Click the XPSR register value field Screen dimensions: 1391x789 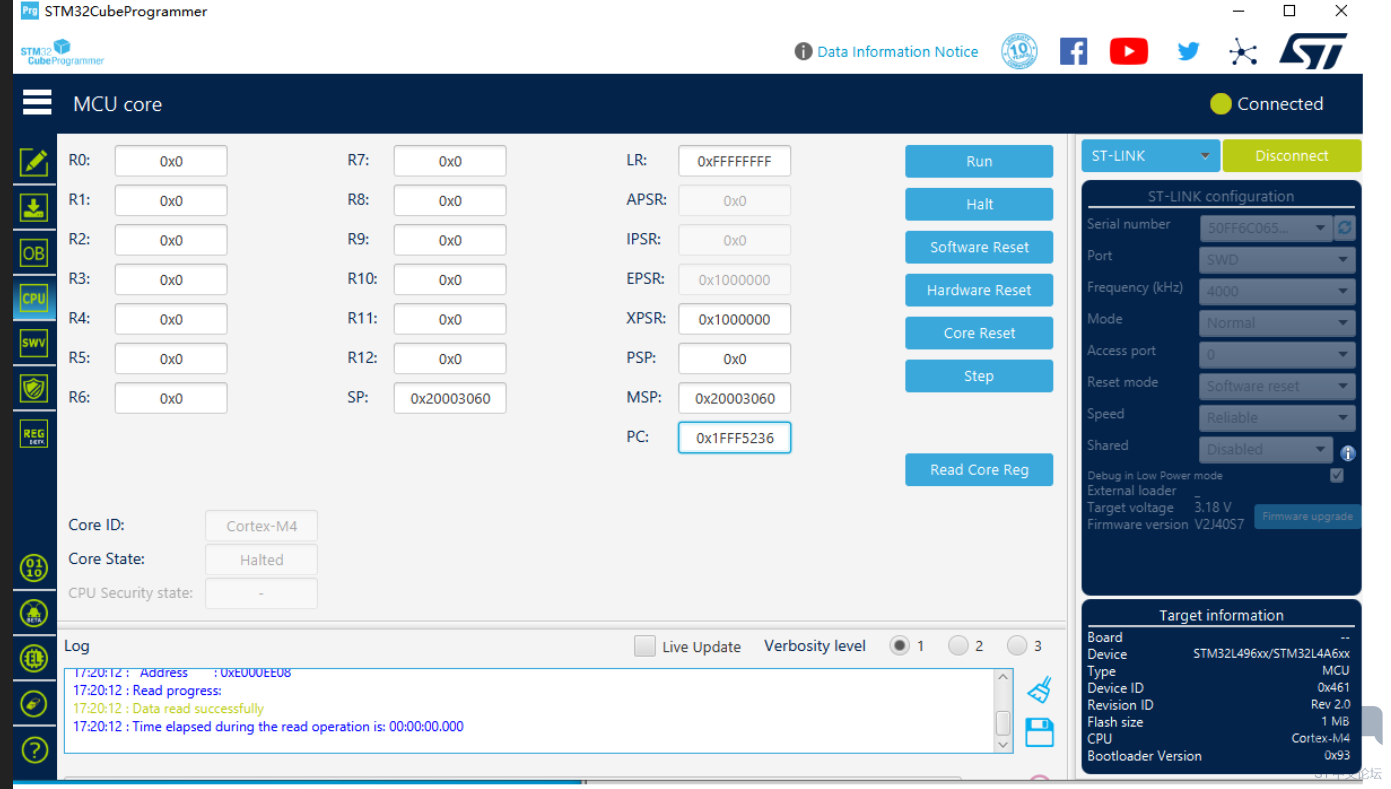click(x=735, y=319)
